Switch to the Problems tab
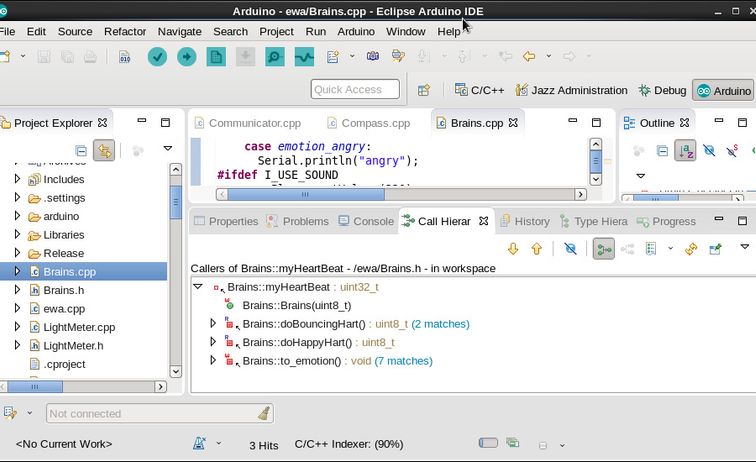Image resolution: width=756 pixels, height=462 pixels. [297, 221]
